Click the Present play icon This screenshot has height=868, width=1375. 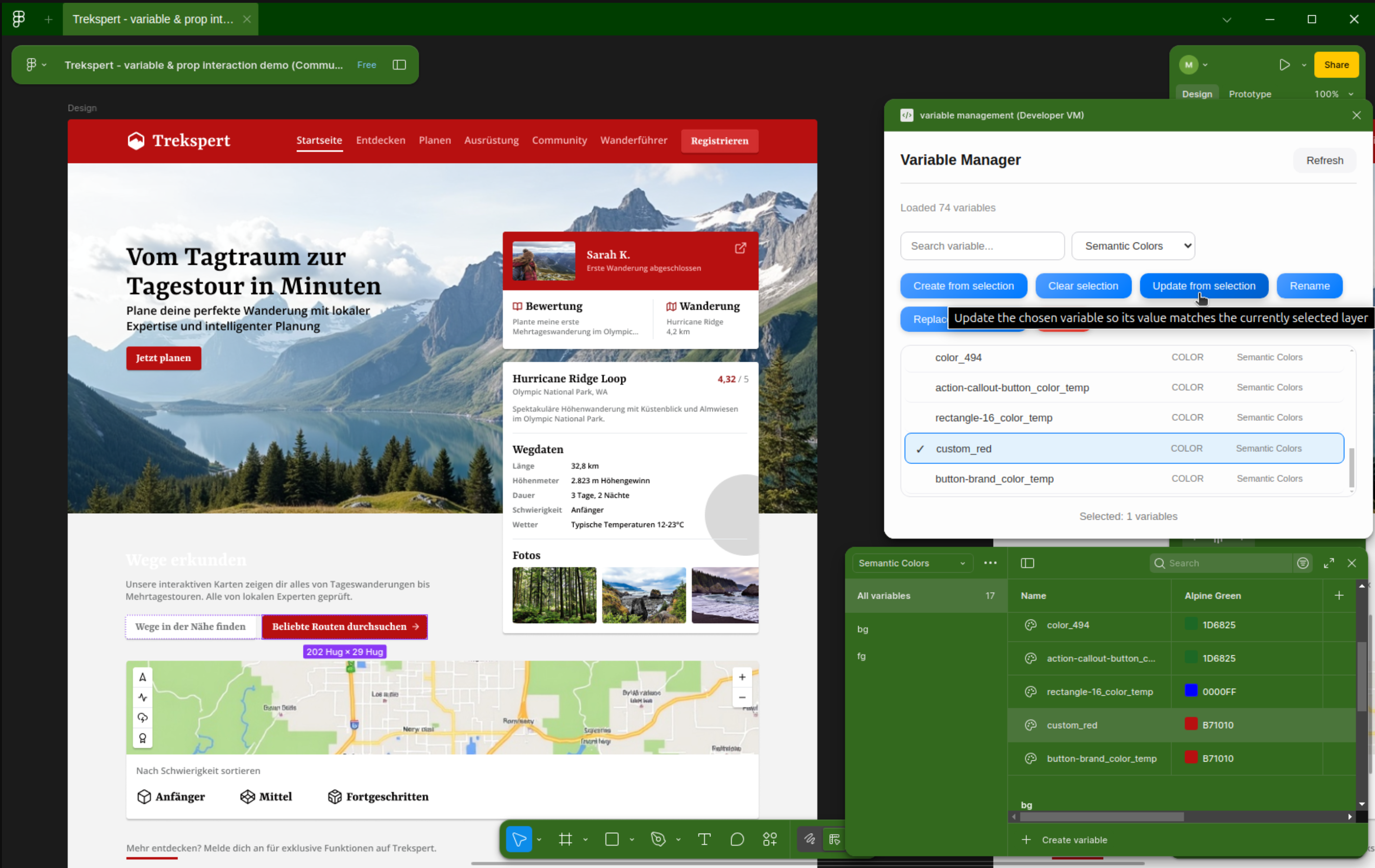pyautogui.click(x=1284, y=65)
